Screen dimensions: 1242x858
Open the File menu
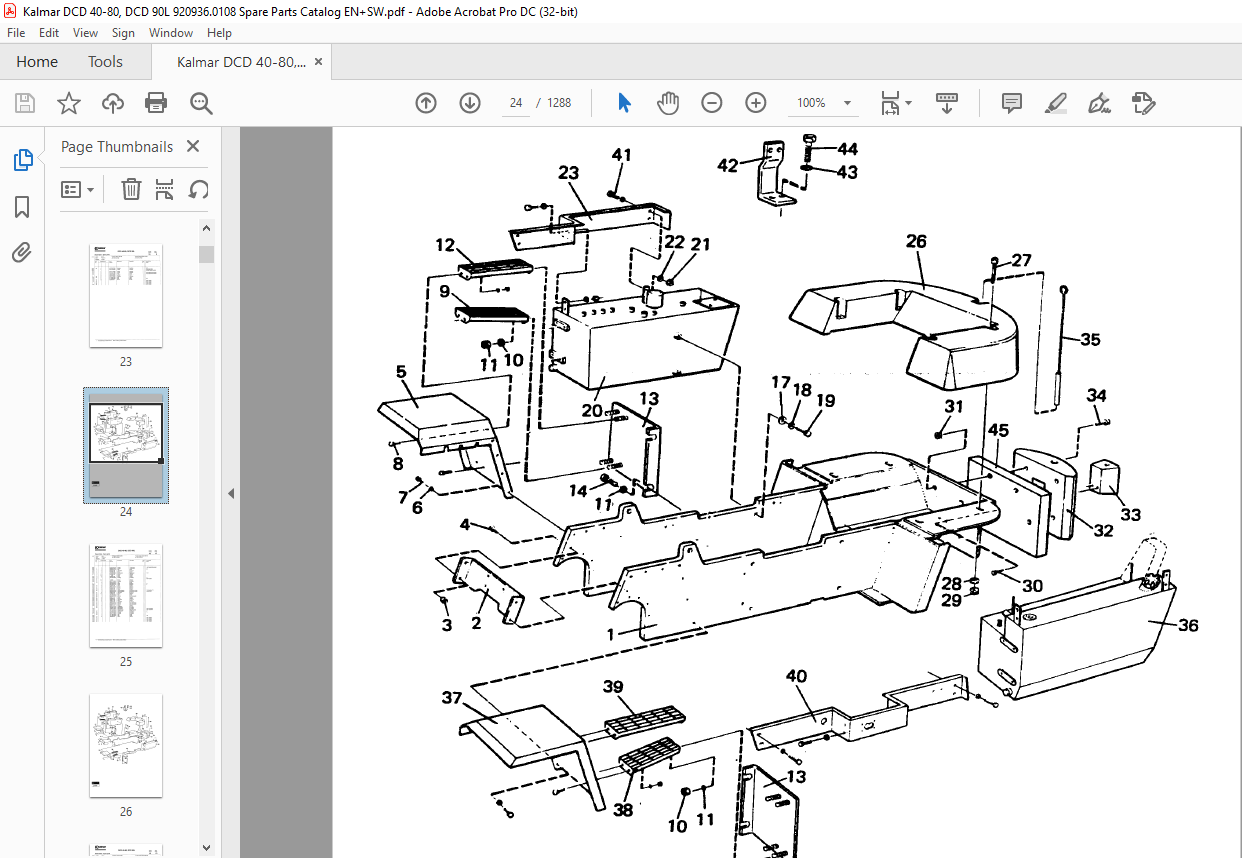[16, 33]
